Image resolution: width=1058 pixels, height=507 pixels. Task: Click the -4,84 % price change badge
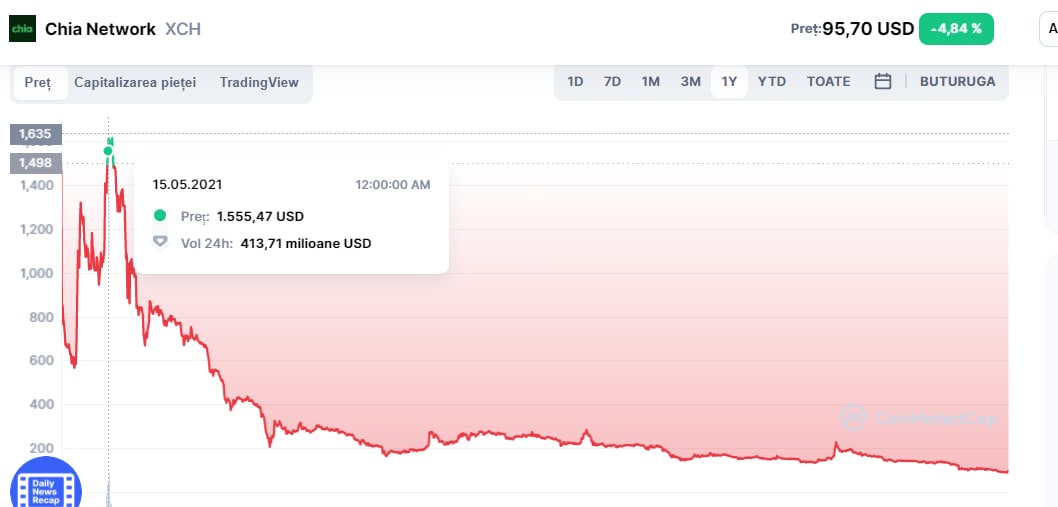956,29
